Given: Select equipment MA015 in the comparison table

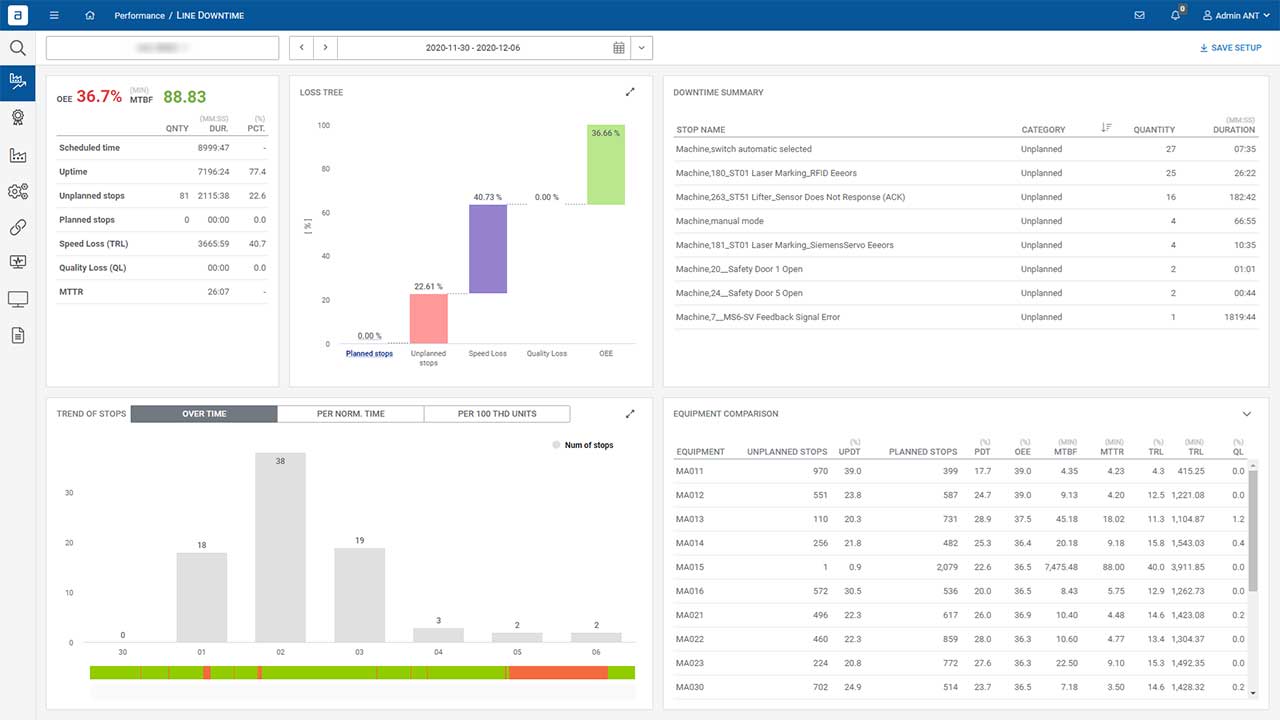Looking at the screenshot, I should click(961, 567).
